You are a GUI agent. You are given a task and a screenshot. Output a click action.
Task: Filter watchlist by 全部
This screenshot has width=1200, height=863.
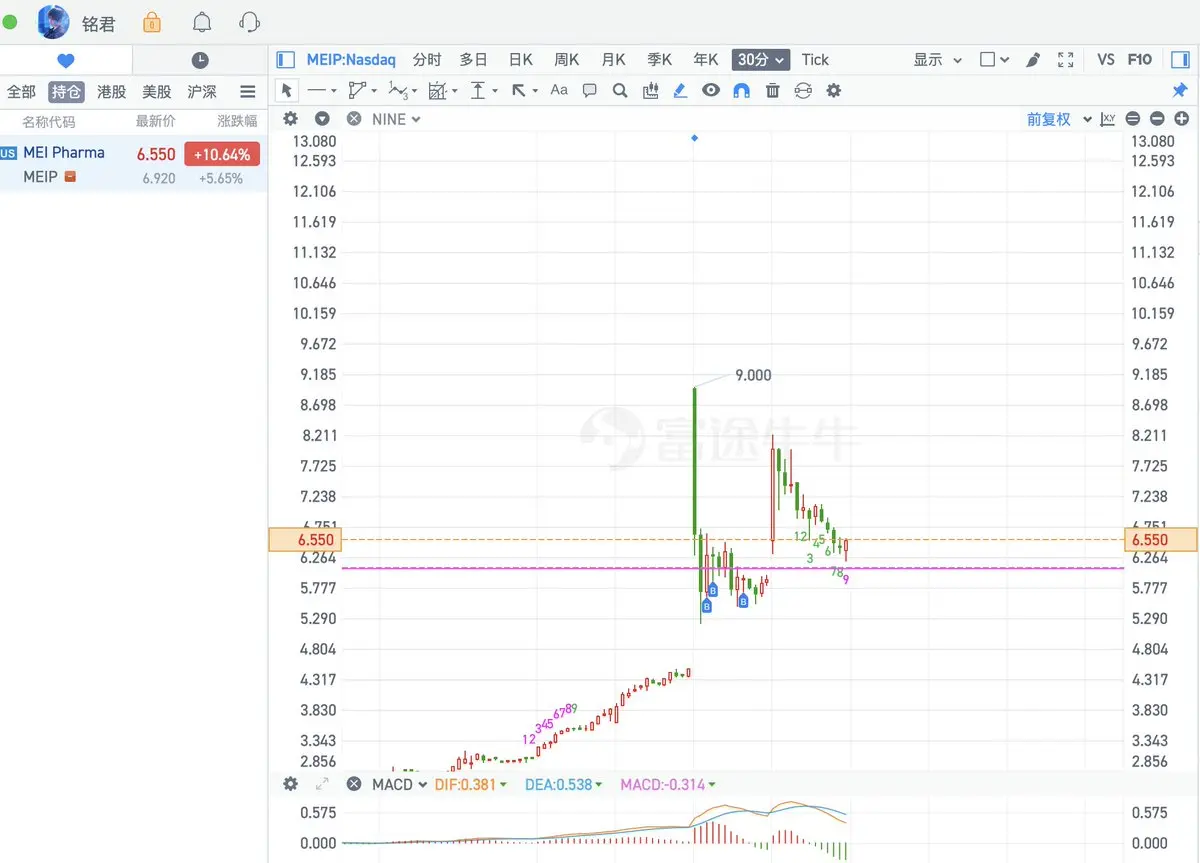pos(21,92)
